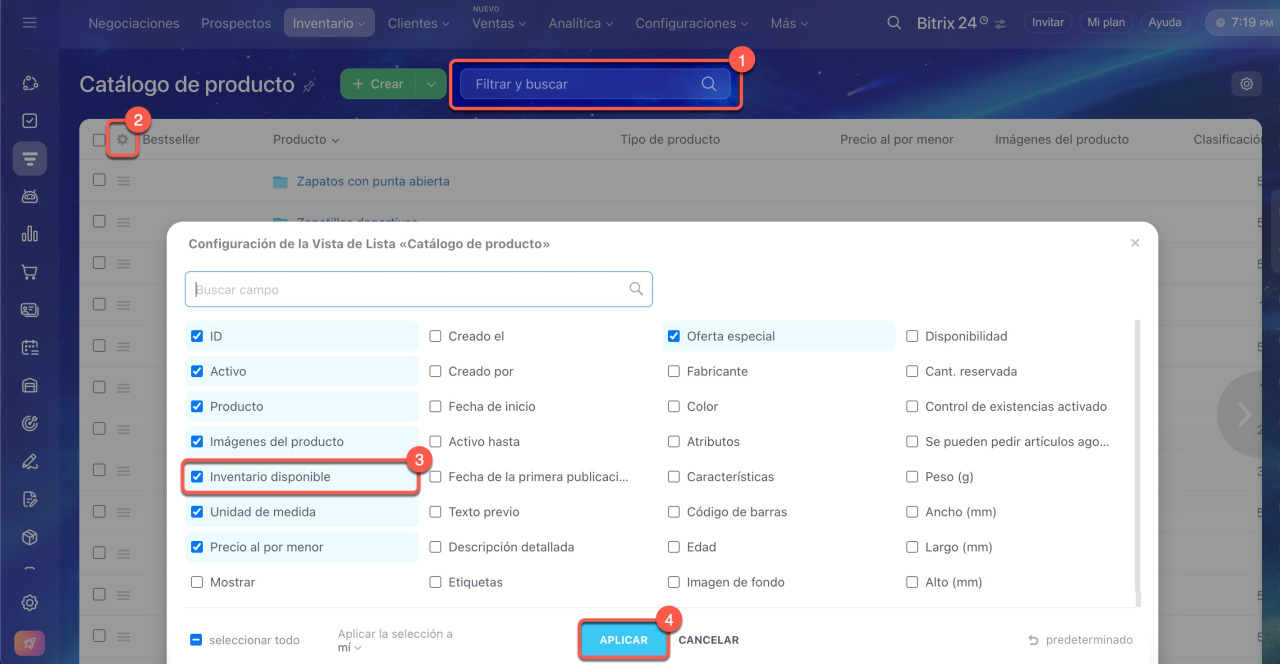Check the Código de barras checkbox
The width and height of the screenshot is (1280, 664).
click(674, 512)
